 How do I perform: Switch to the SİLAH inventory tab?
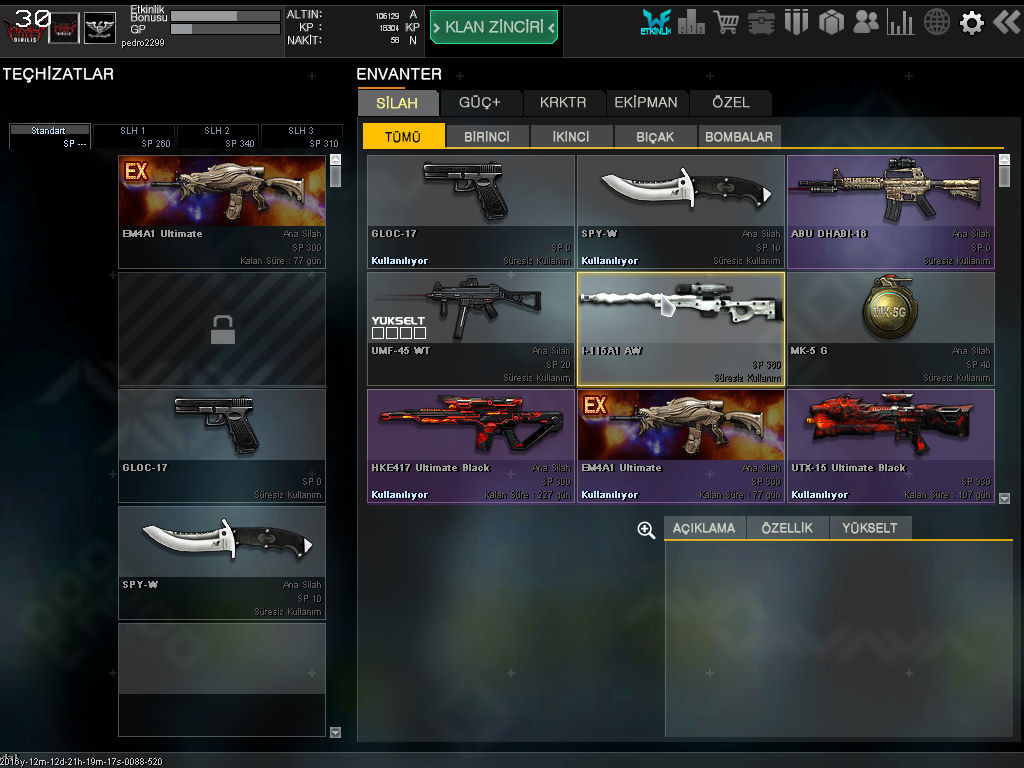coord(396,103)
